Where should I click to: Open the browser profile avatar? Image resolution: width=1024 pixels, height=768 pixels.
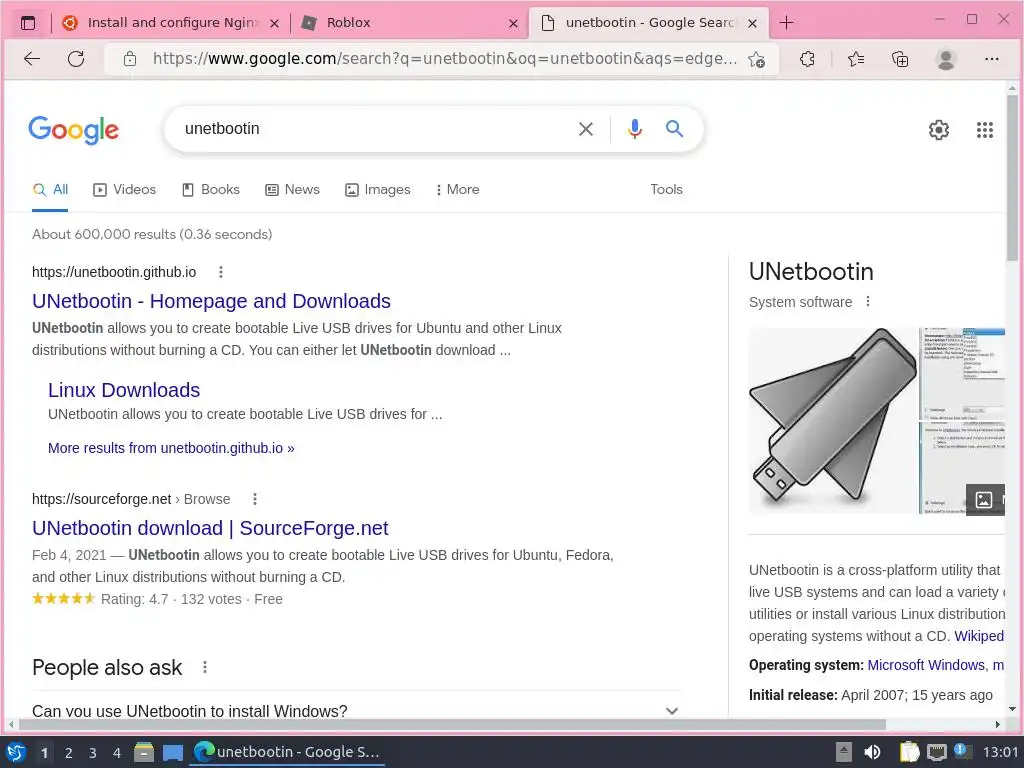[946, 59]
